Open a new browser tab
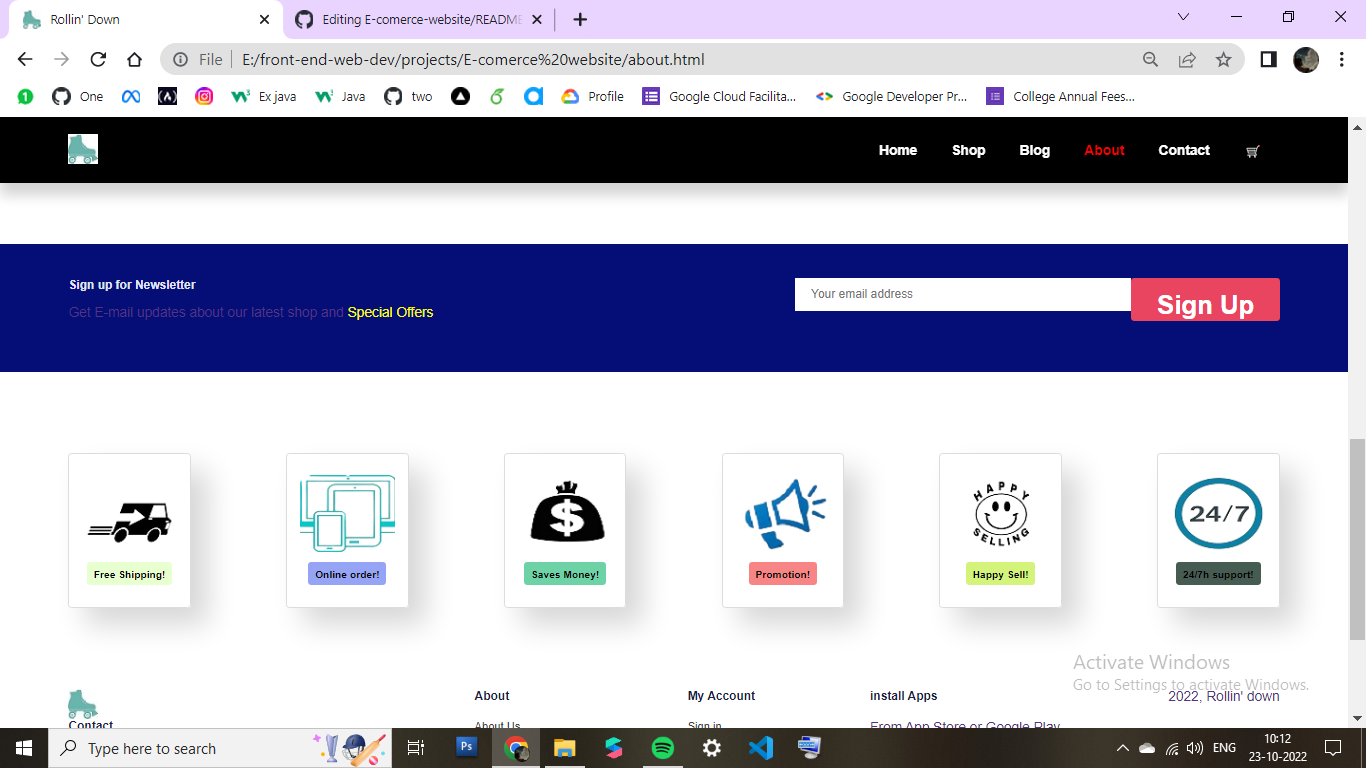 (580, 19)
